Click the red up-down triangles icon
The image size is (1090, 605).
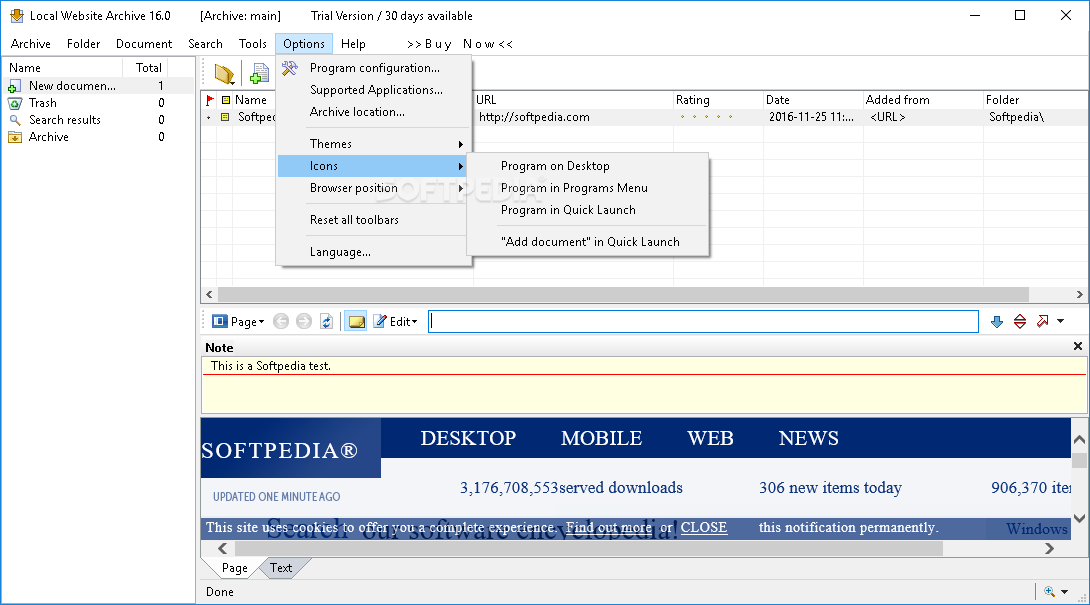click(1020, 321)
